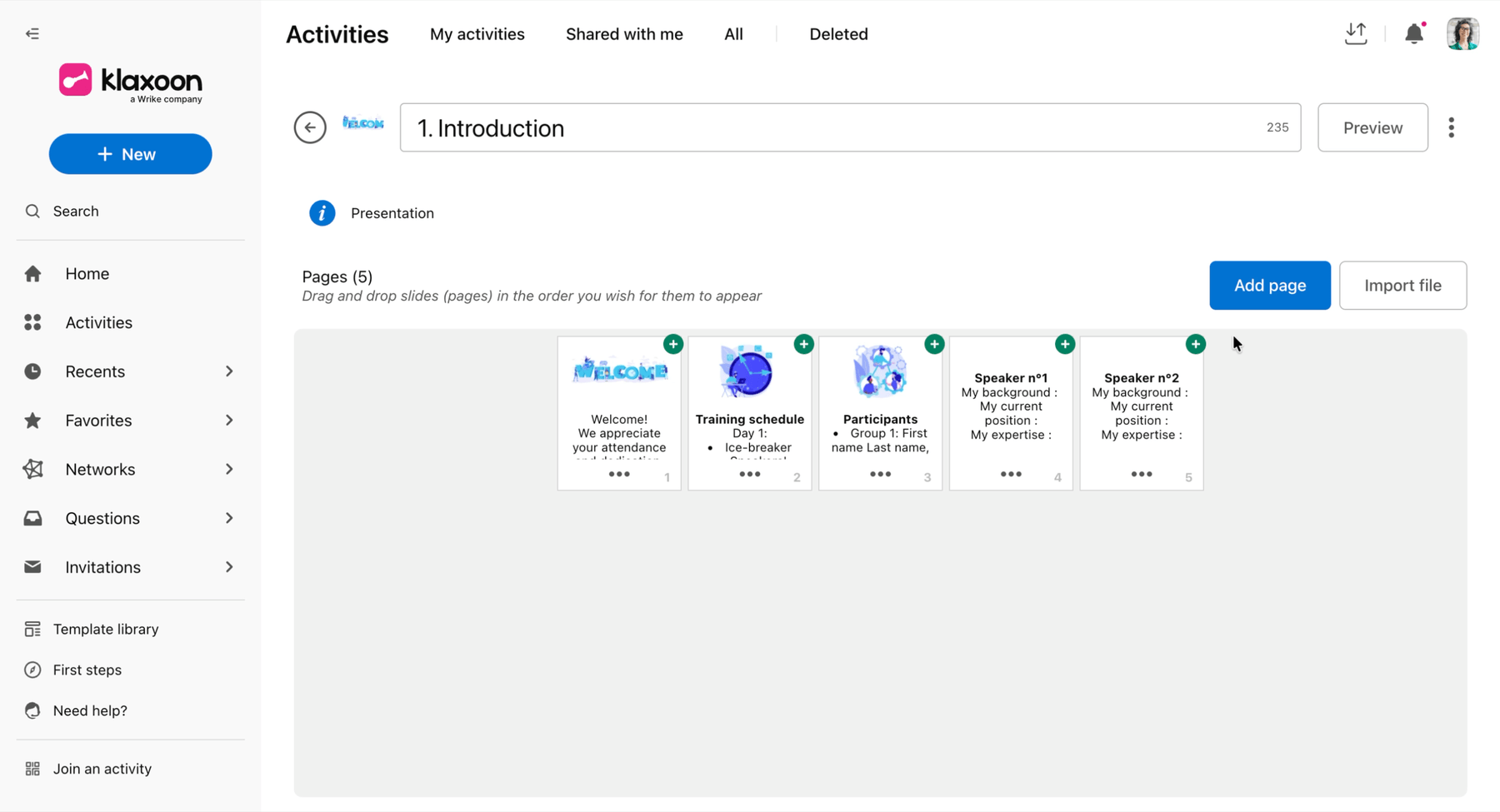The width and height of the screenshot is (1500, 812).
Task: Open the Networks sidebar item
Action: [100, 470]
